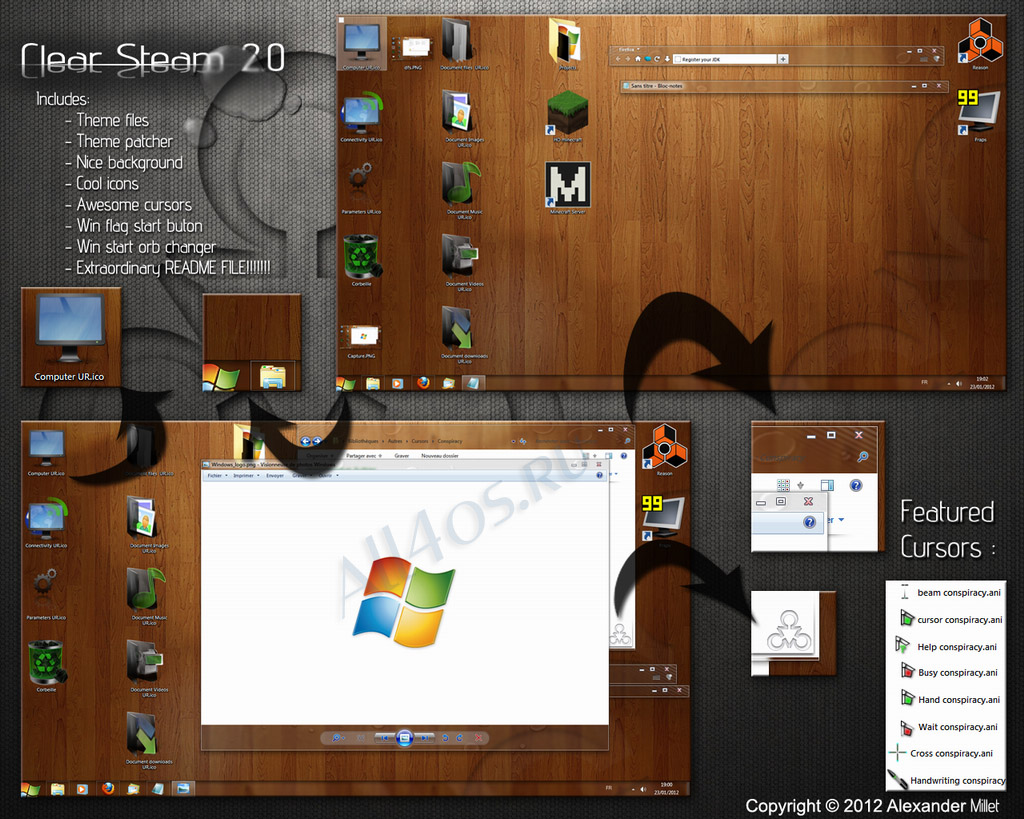Open Computer UR.ico on the top desktop
The width and height of the screenshot is (1024, 819).
tap(362, 43)
